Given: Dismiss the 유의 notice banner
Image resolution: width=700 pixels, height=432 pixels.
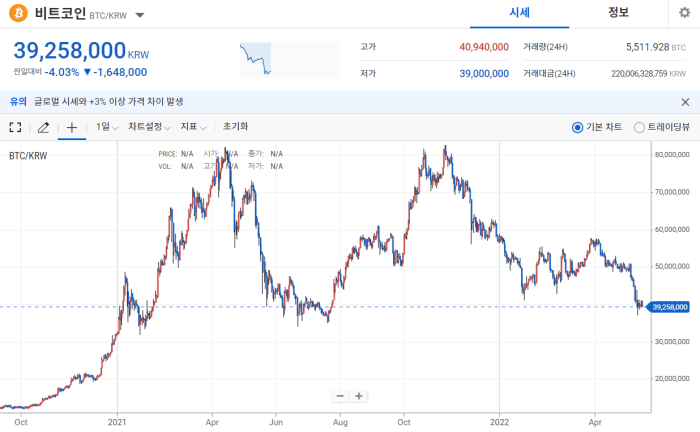Looking at the screenshot, I should tap(685, 102).
